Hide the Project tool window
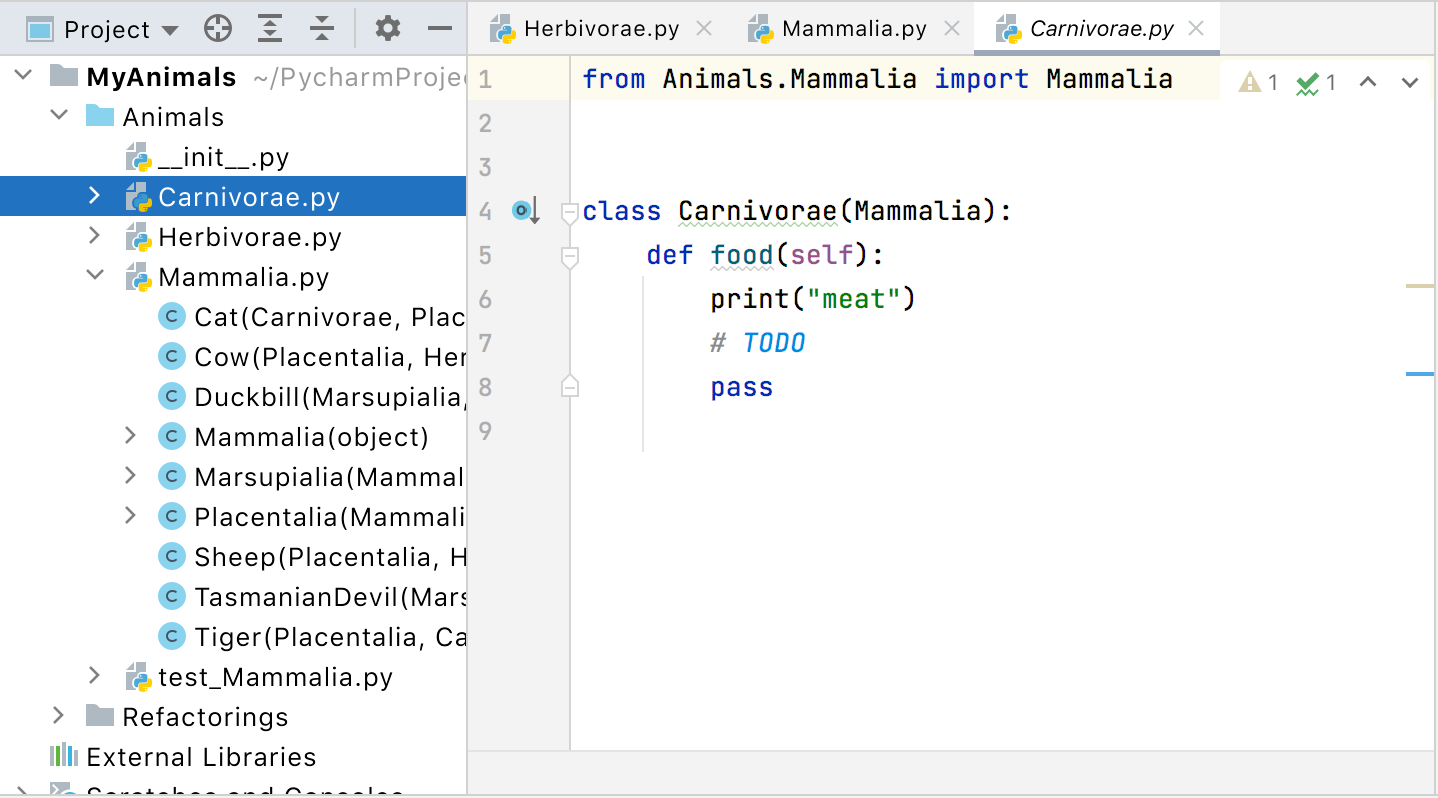This screenshot has width=1438, height=798. point(440,29)
